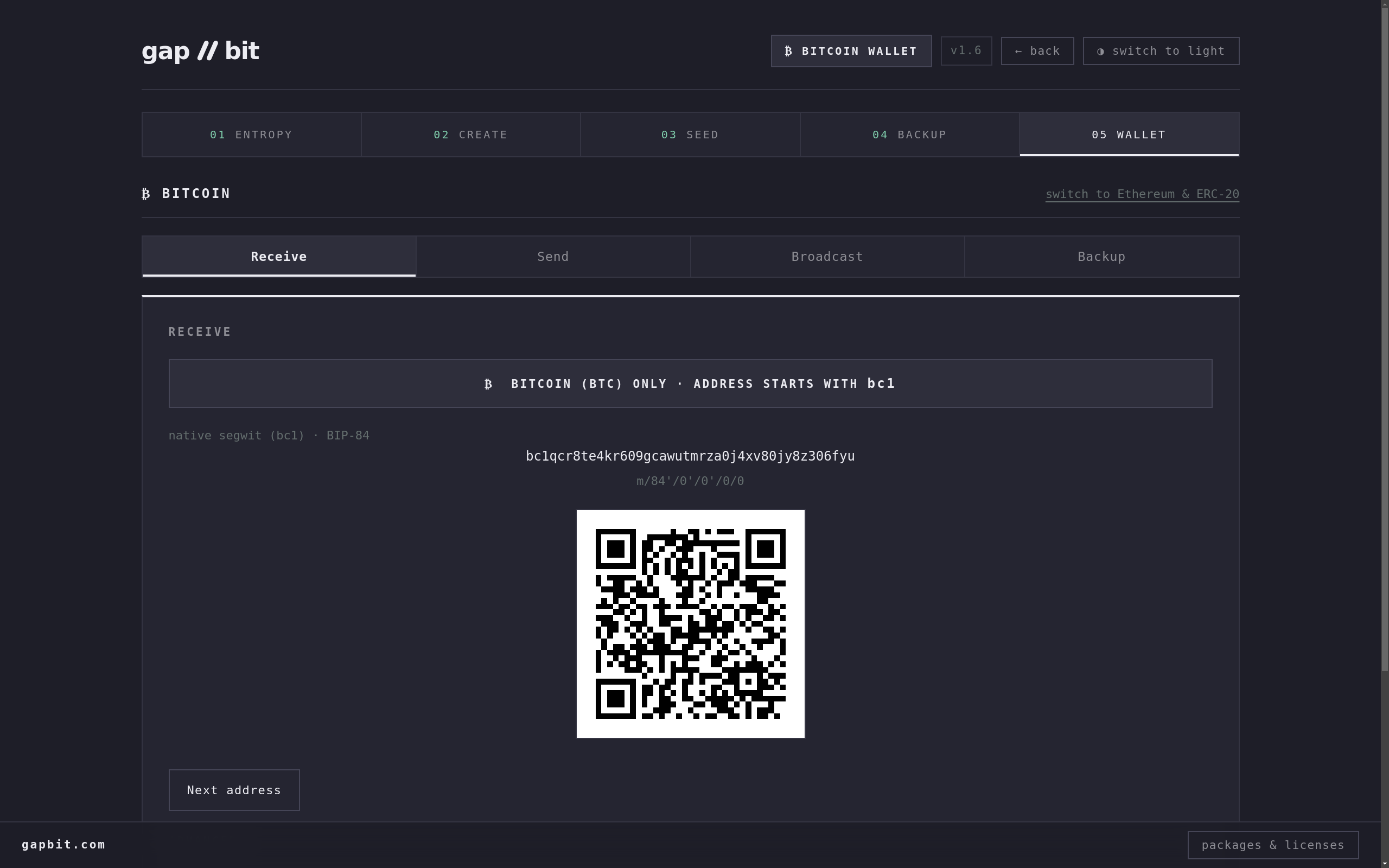
Task: Click the gap // bit logo
Action: (x=200, y=51)
